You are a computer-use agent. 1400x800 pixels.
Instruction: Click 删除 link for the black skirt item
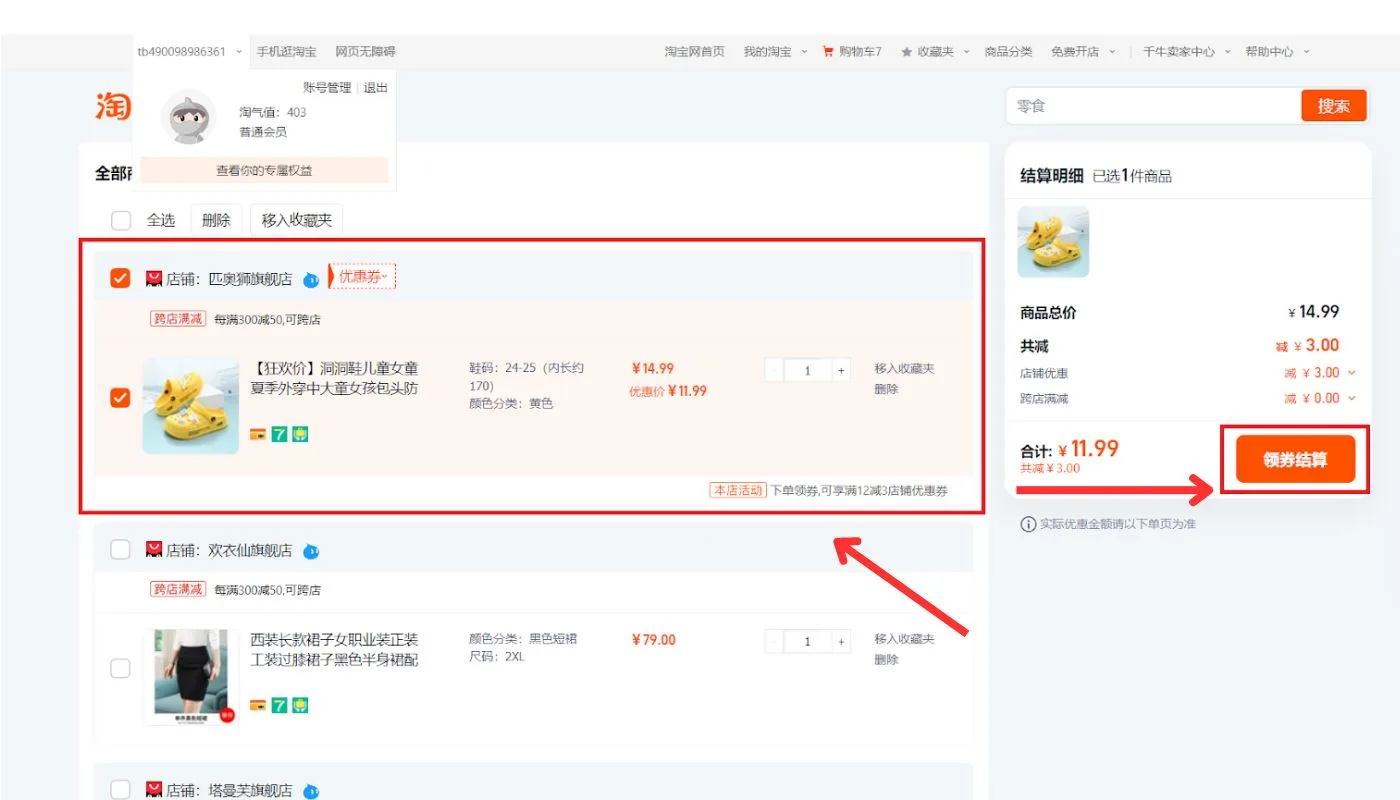tap(886, 660)
